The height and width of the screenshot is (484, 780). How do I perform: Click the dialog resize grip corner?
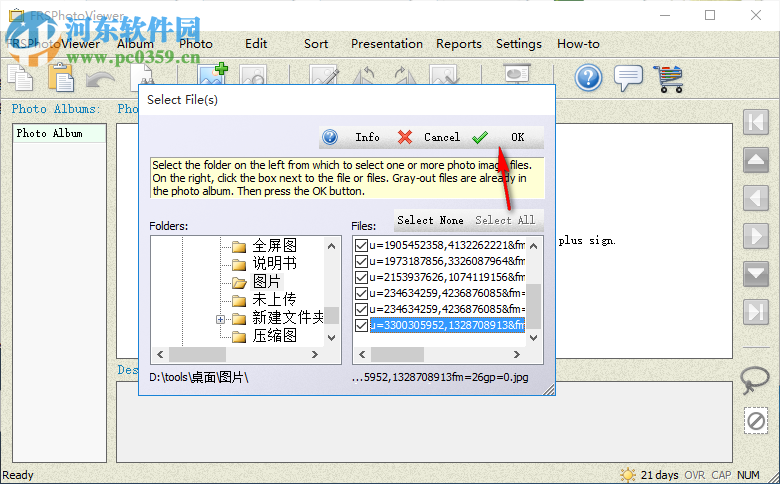[x=549, y=390]
